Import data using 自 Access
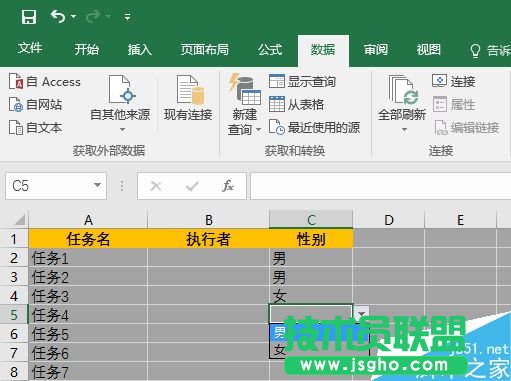Screen dimensions: 511x381 [45, 82]
